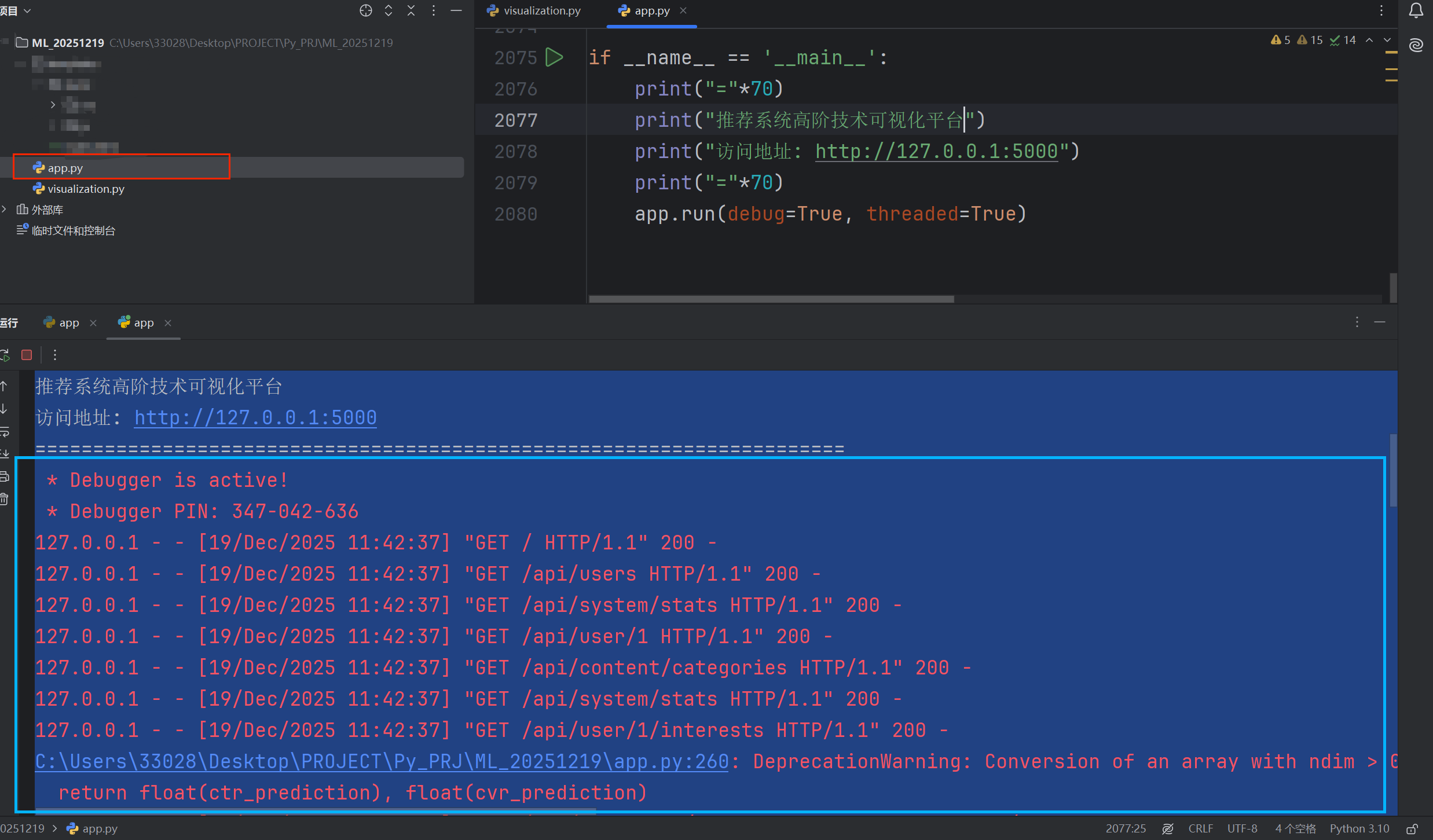Image resolution: width=1433 pixels, height=840 pixels.
Task: Toggle soft-wrap in the run console
Action: click(5, 432)
